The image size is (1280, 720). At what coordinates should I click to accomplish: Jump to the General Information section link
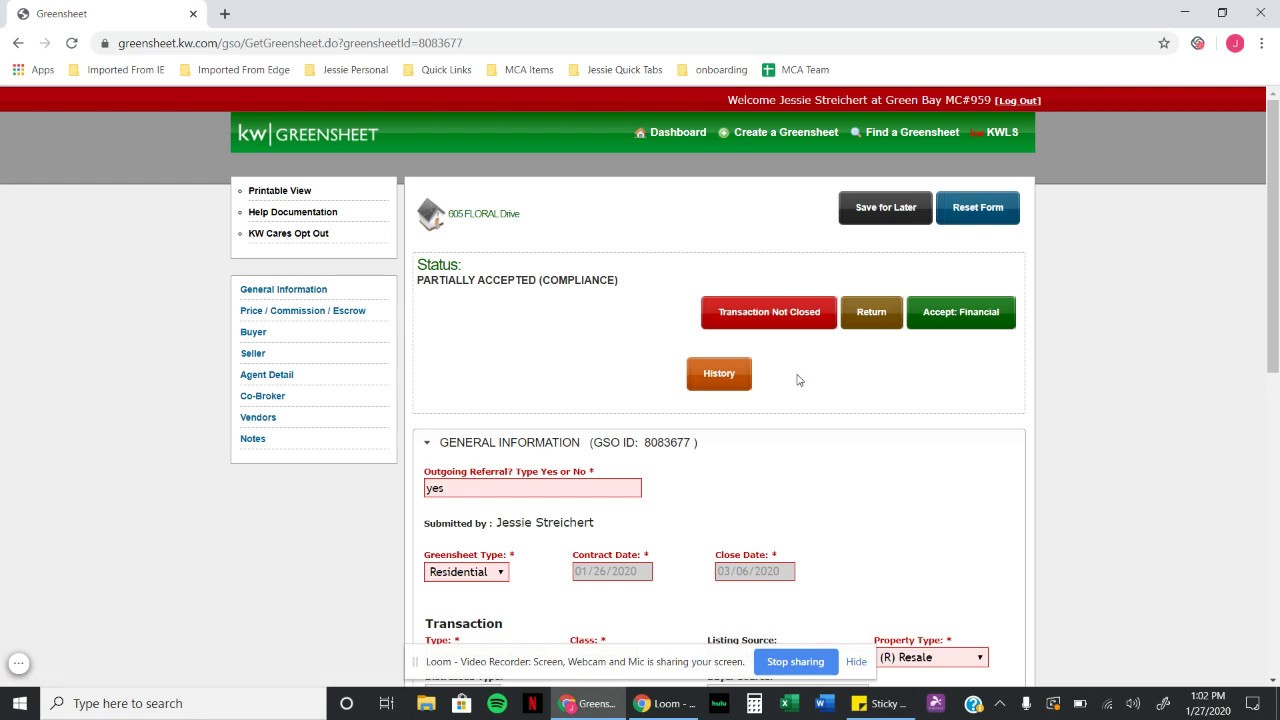coord(283,289)
